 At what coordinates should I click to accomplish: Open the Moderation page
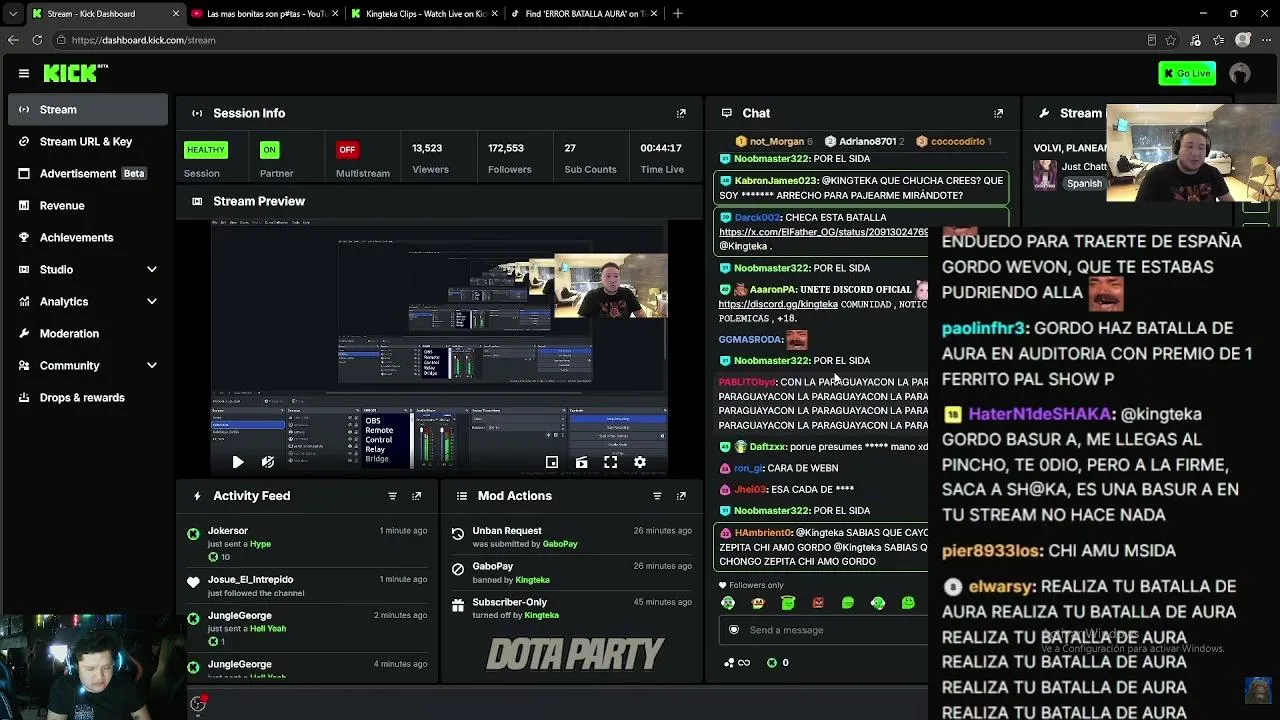(x=88, y=333)
